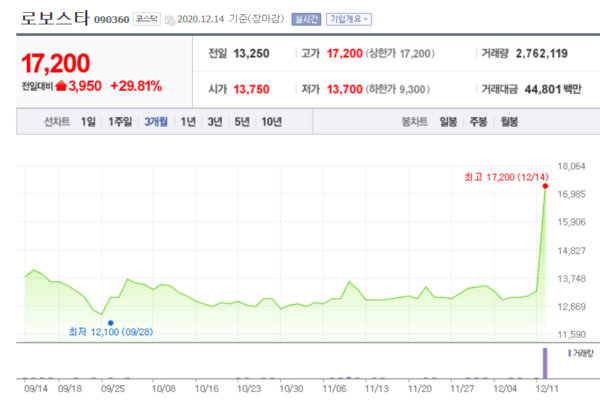This screenshot has width=600, height=405.
Task: Open the 기업개요 dropdown
Action: [x=349, y=19]
